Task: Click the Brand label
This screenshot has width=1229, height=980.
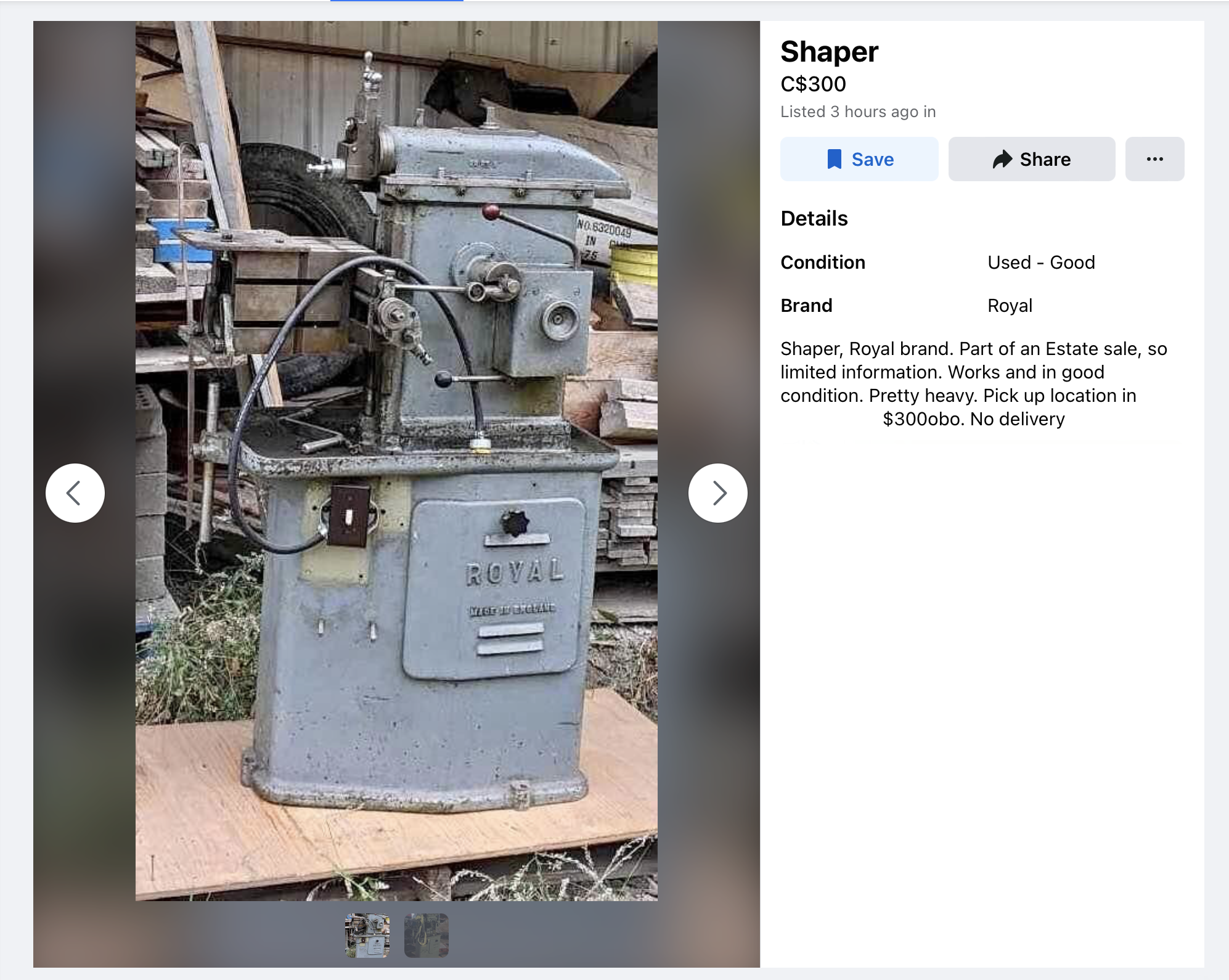Action: pyautogui.click(x=806, y=306)
